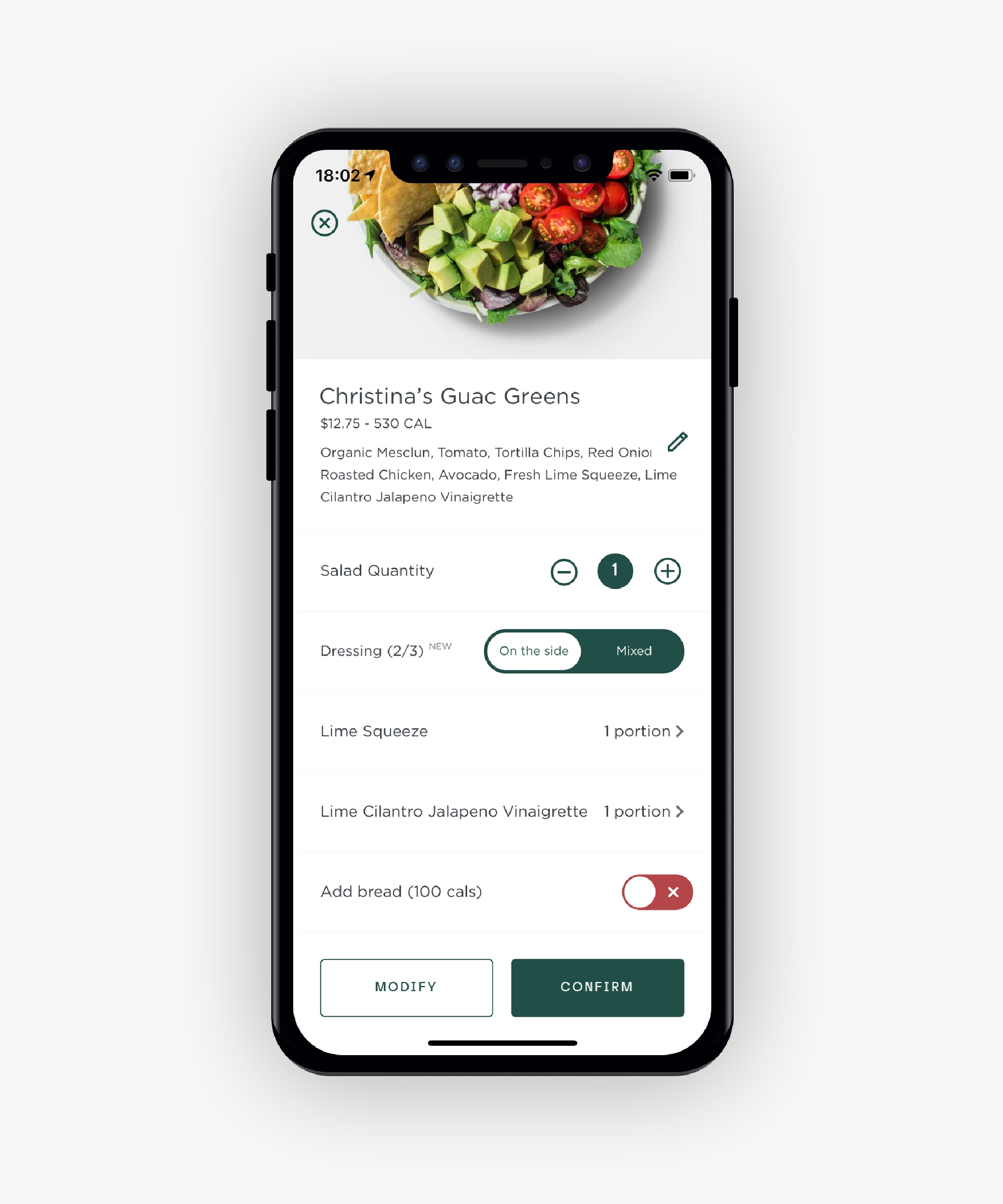Click the edit pencil icon
Image resolution: width=1003 pixels, height=1204 pixels.
(676, 440)
